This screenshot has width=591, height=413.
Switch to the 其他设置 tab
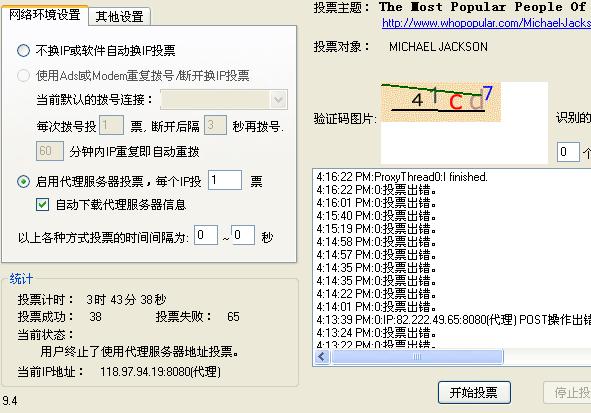pos(119,17)
